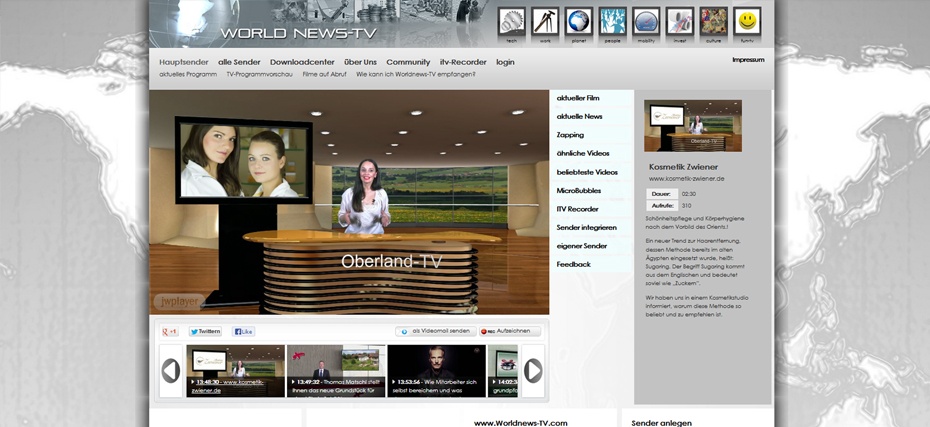Screen dimensions: 930x427
Task: Play the 14:02 partially visible thumbnail
Action: click(x=503, y=371)
